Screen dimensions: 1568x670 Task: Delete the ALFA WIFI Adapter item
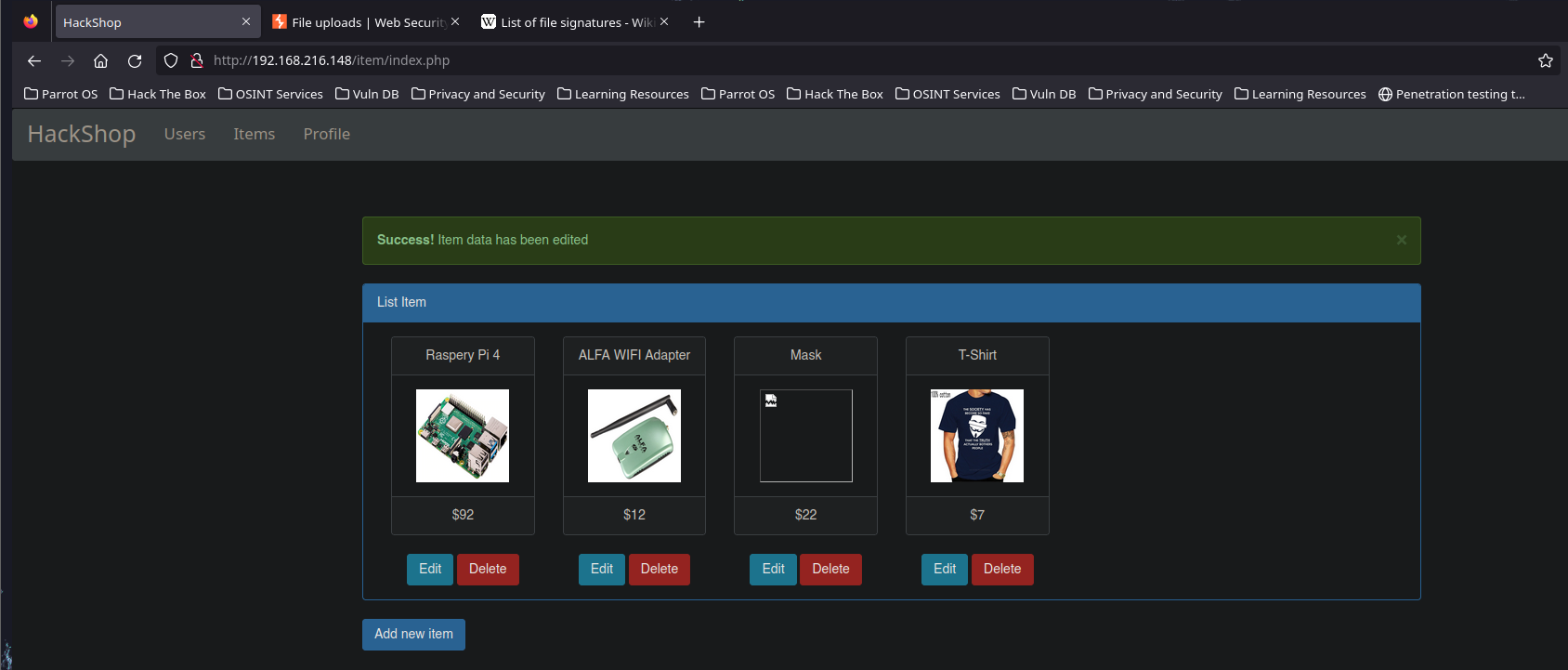pyautogui.click(x=660, y=570)
